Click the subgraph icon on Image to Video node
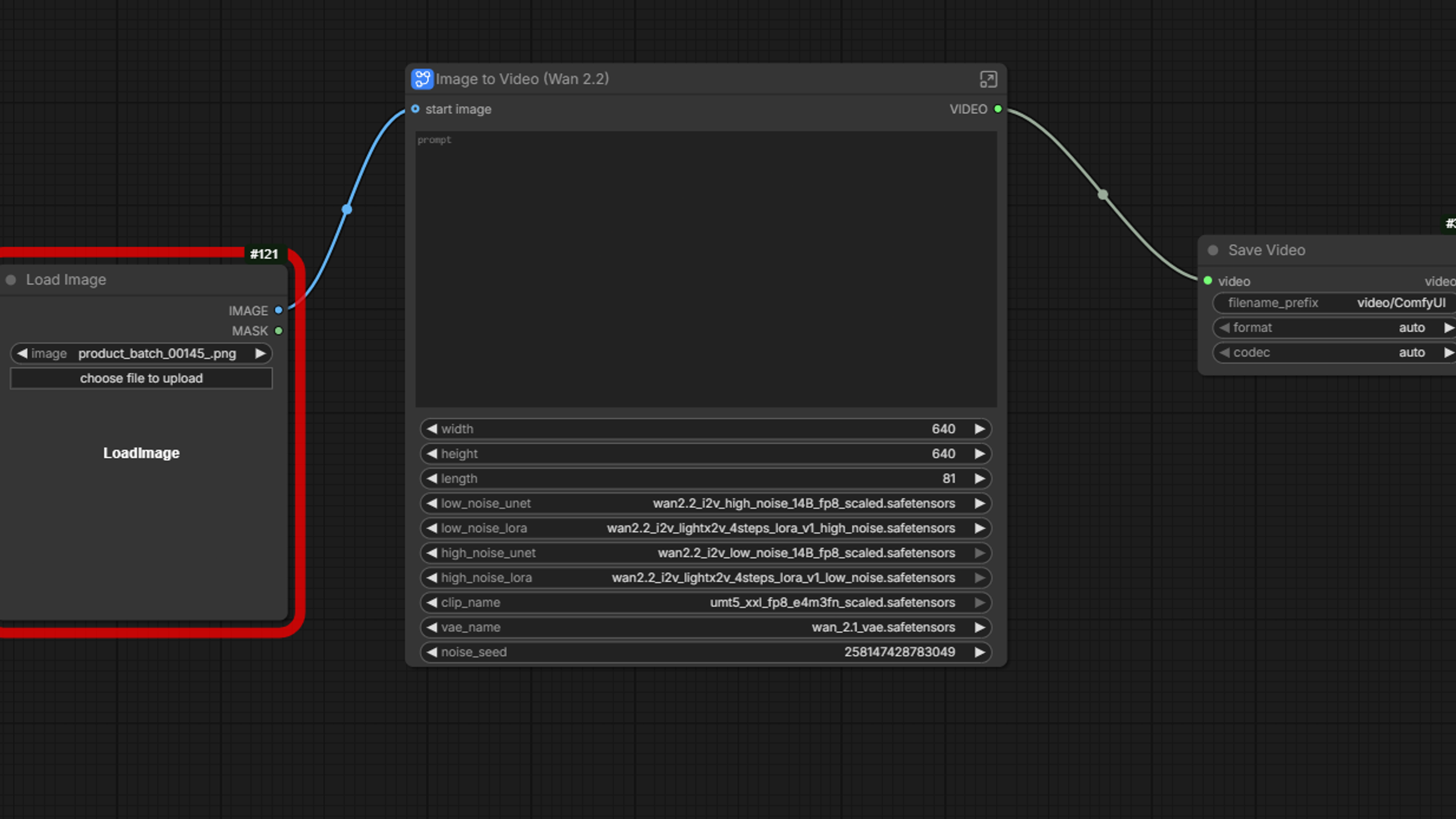This screenshot has width=1456, height=819. point(422,79)
